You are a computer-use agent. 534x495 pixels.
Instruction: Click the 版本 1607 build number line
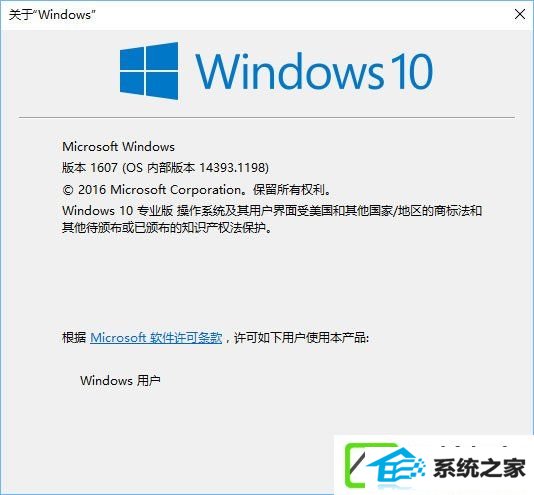(x=165, y=168)
